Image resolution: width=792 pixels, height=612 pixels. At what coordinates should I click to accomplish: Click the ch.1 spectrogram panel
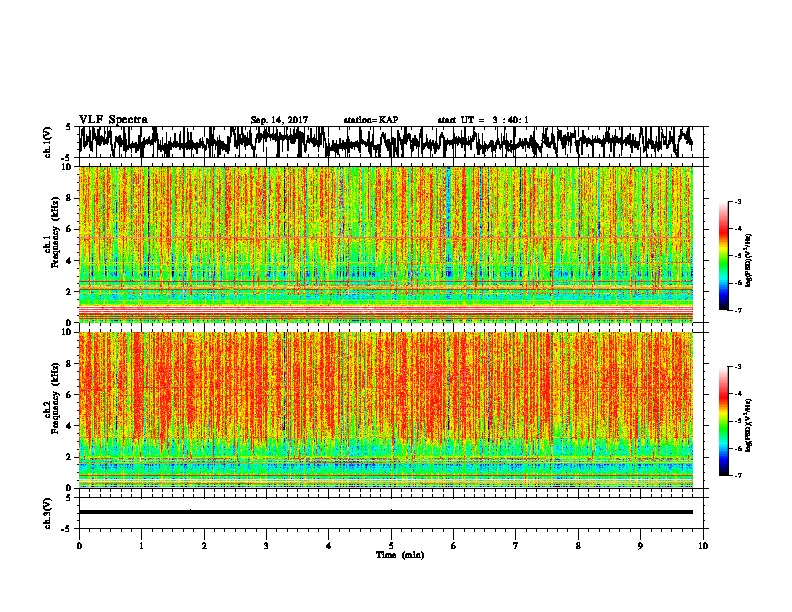pos(386,244)
